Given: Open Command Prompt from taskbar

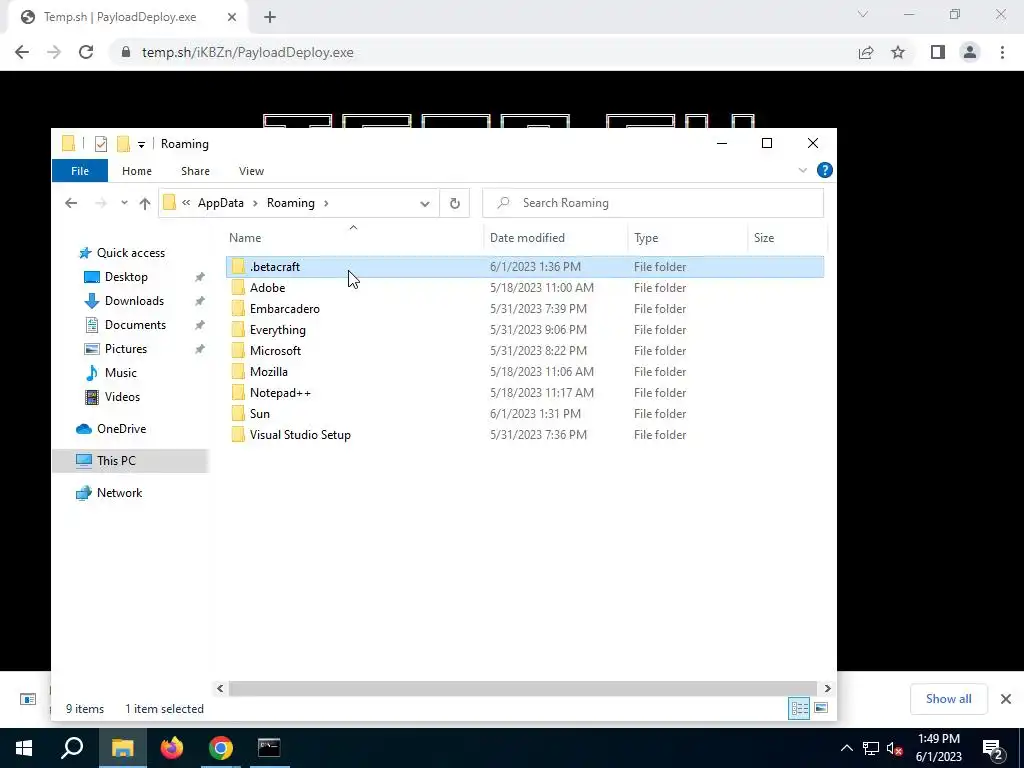Looking at the screenshot, I should coord(269,748).
